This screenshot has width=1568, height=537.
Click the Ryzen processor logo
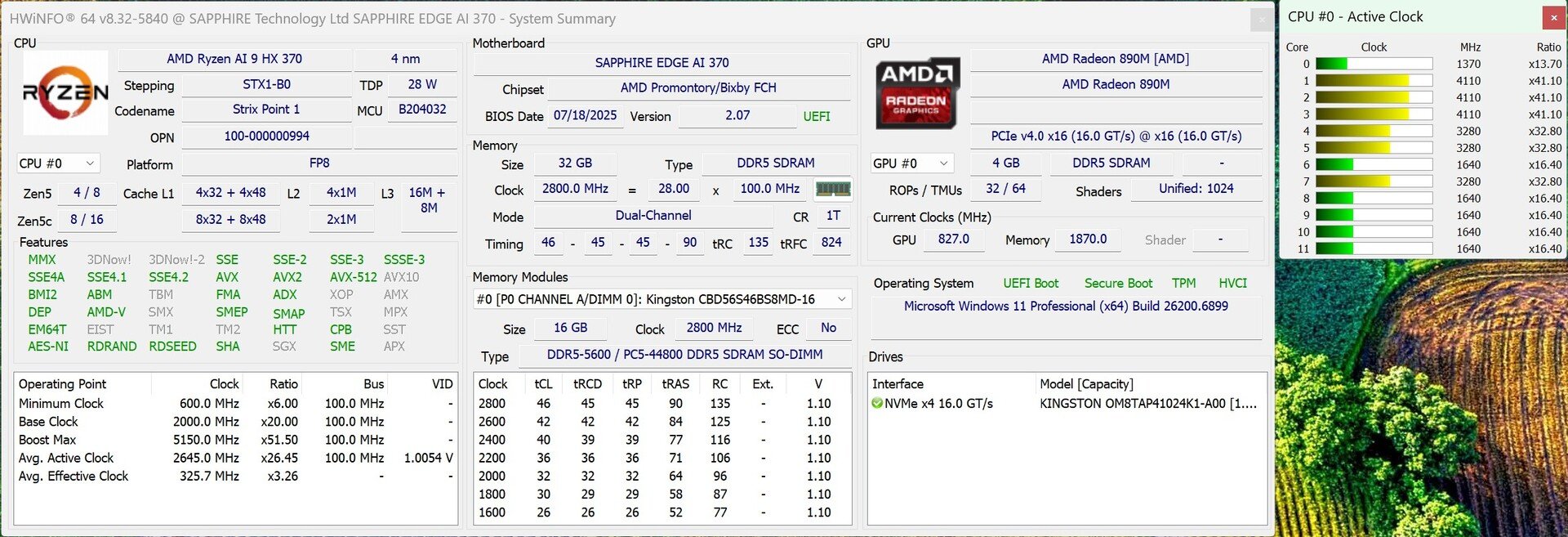(x=65, y=92)
